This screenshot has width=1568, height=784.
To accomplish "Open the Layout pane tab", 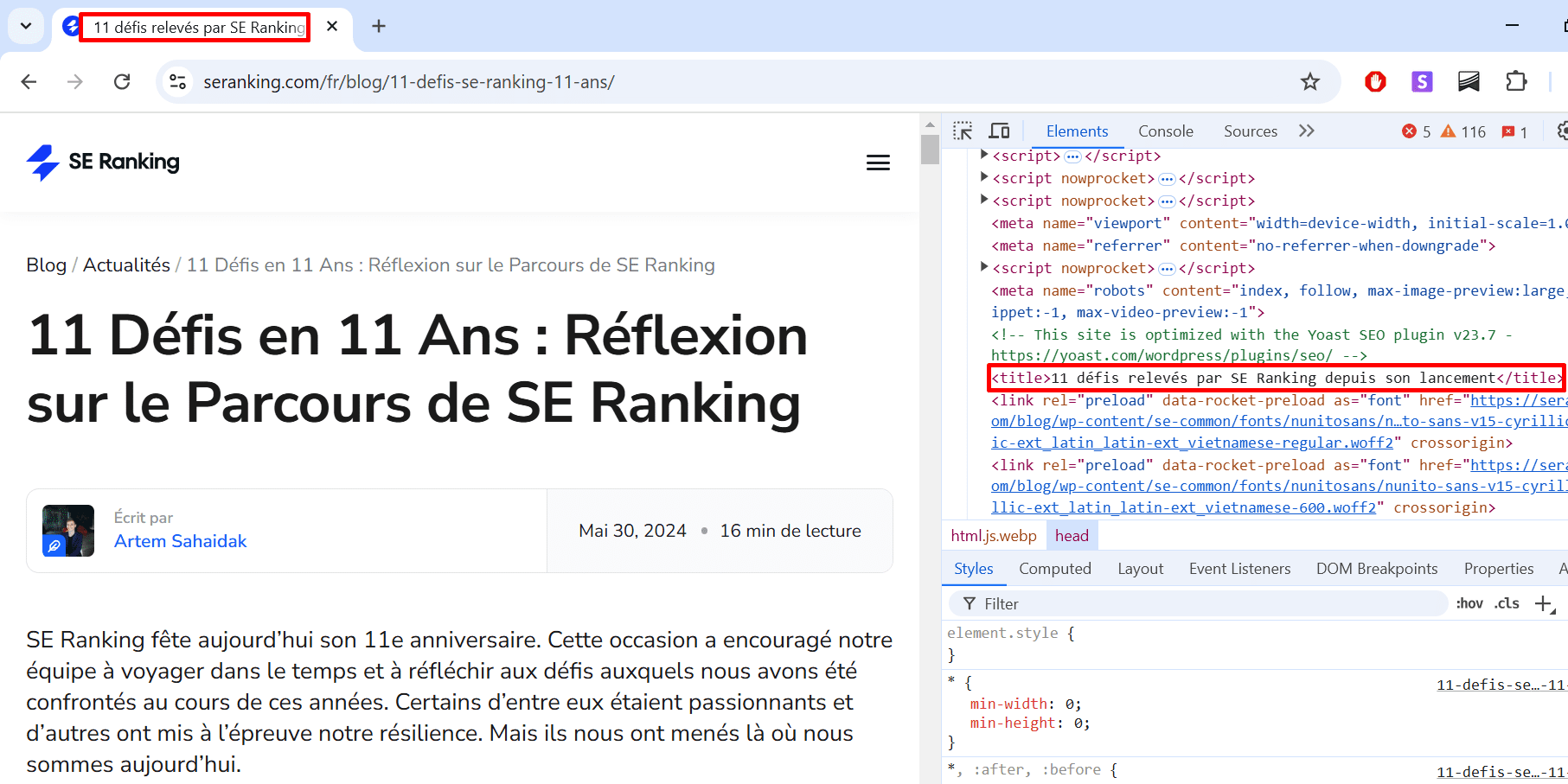I will (x=1140, y=569).
